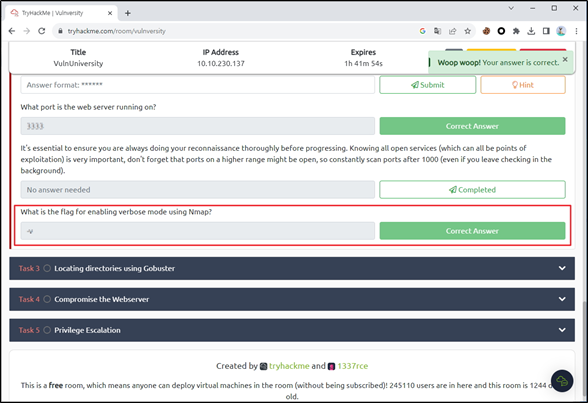The height and width of the screenshot is (403, 588).
Task: Click question 'What port is the web server running on?'
Action: pos(88,107)
